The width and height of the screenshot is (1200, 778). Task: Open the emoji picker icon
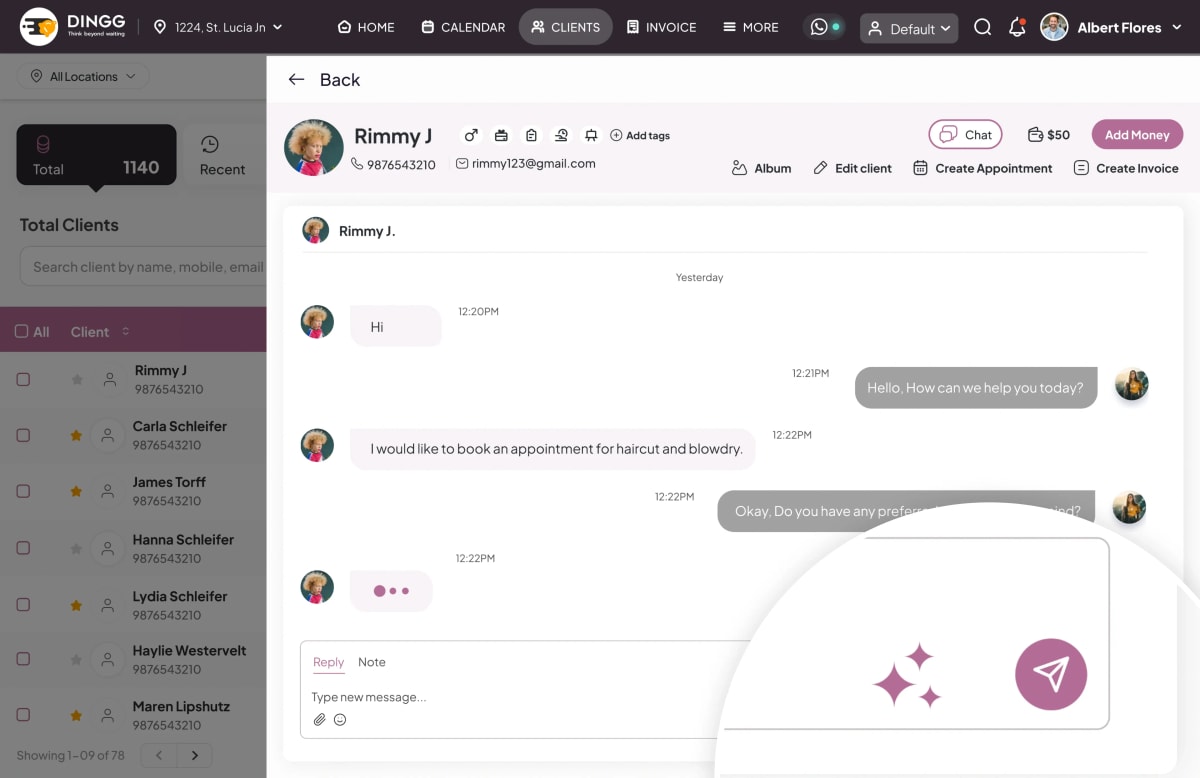pyautogui.click(x=340, y=719)
